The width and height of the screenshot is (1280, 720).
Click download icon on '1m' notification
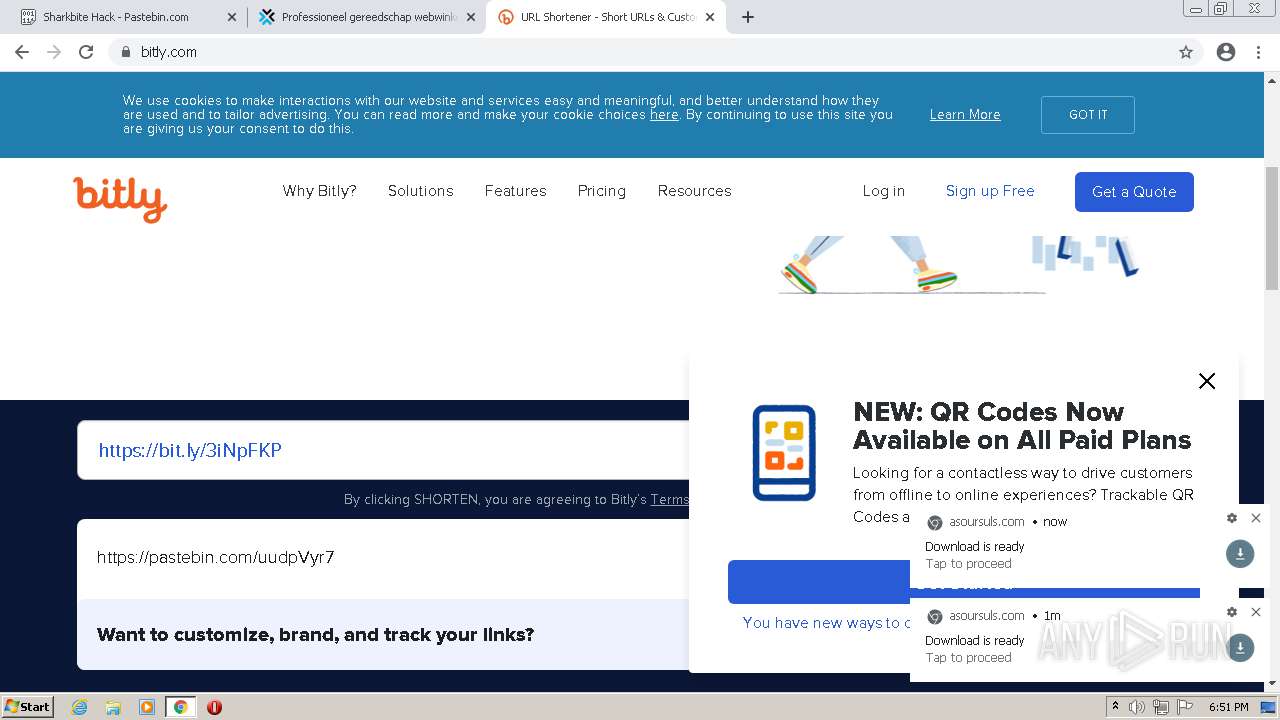click(1240, 647)
